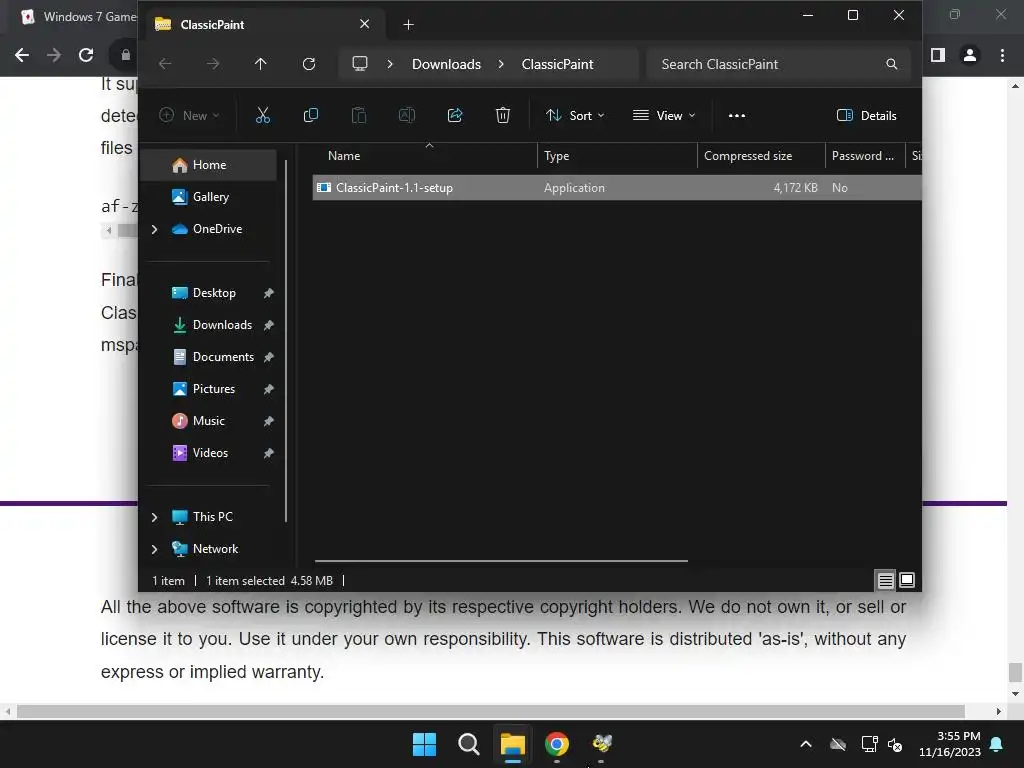Click Chrome page vertical scrollbar thumb
The height and width of the screenshot is (768, 1024).
click(1015, 672)
